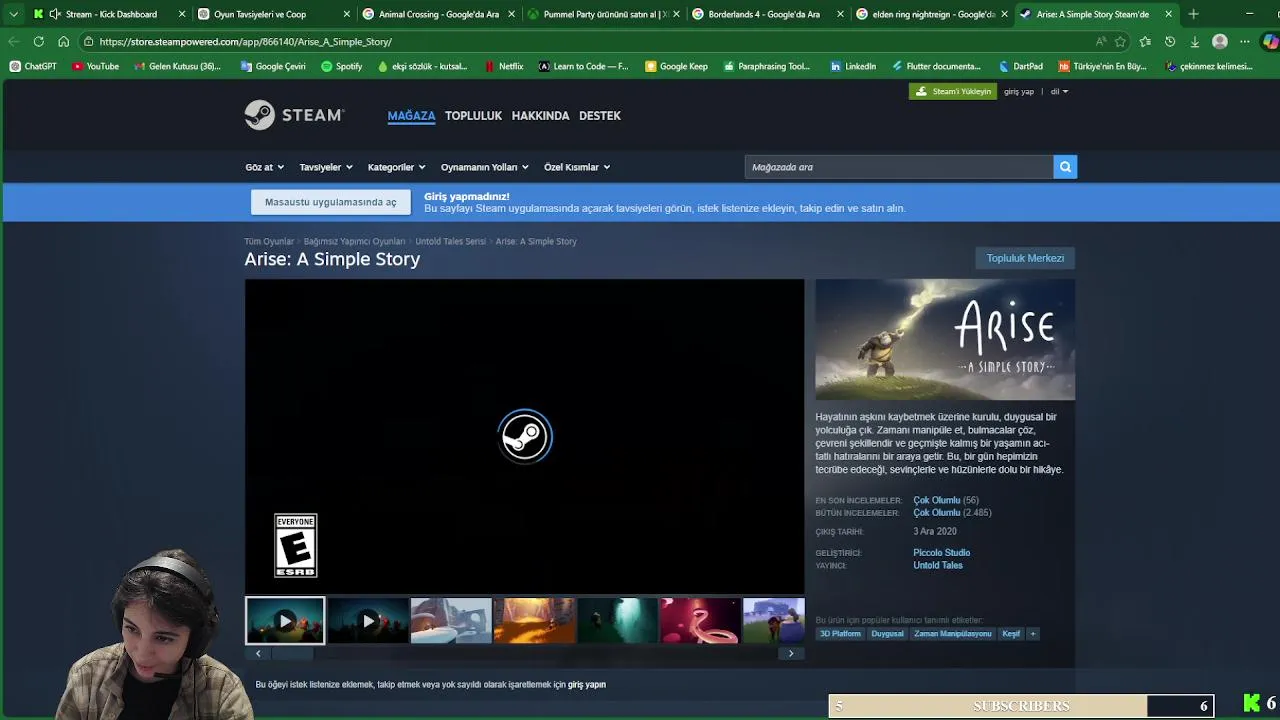Screen dimensions: 1280x720
Task: Open Paraphrasing Tool bookmark
Action: [766, 66]
